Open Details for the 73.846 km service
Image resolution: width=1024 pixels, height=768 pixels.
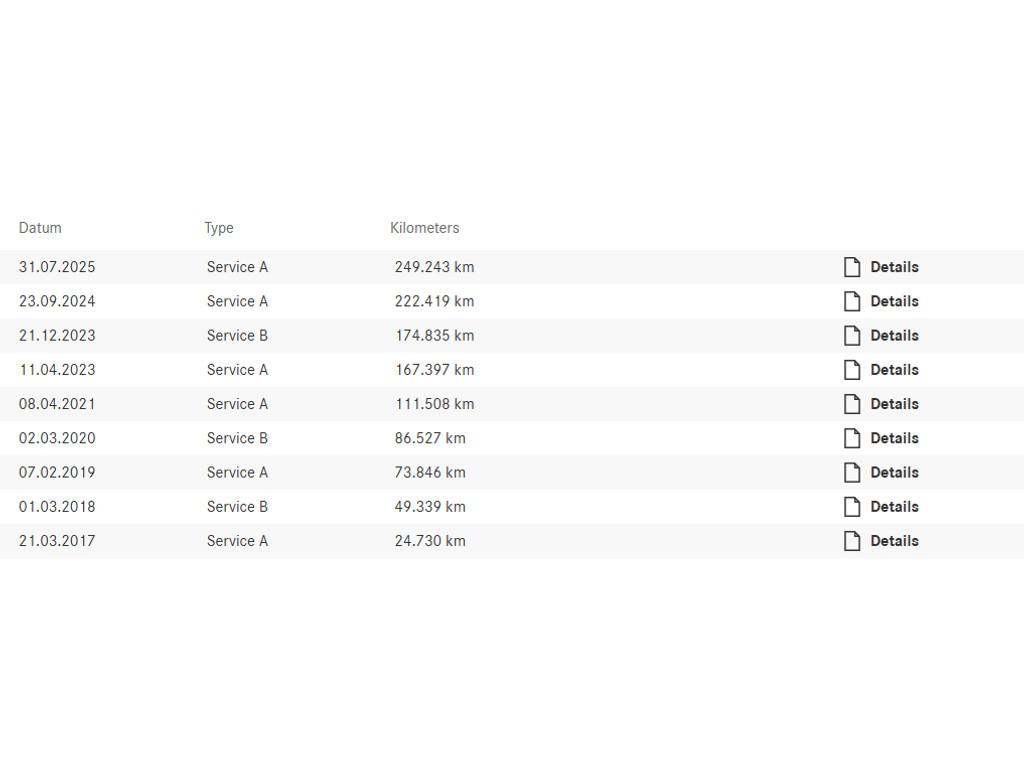[894, 472]
